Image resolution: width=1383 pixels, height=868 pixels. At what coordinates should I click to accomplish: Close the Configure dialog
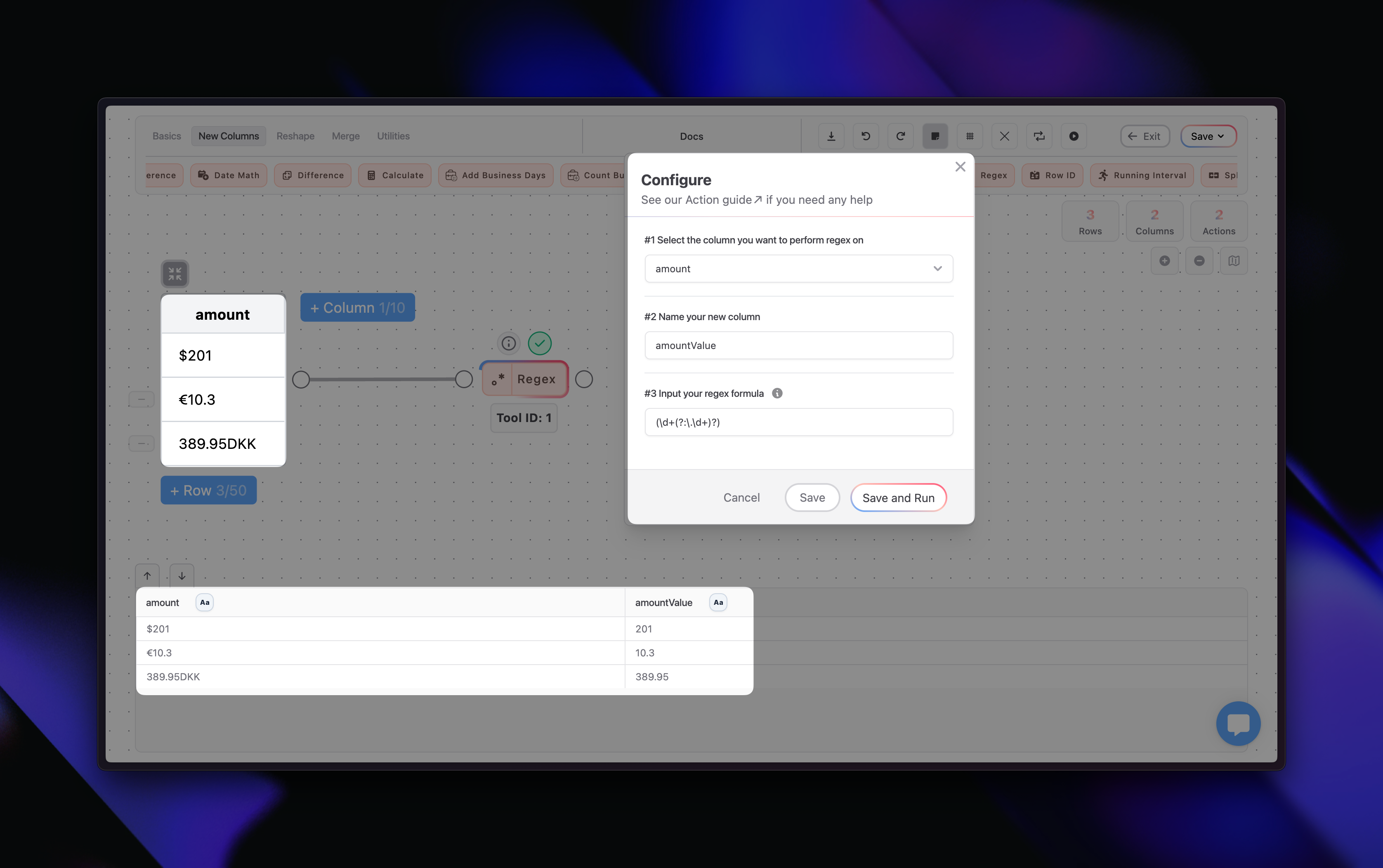pos(960,167)
